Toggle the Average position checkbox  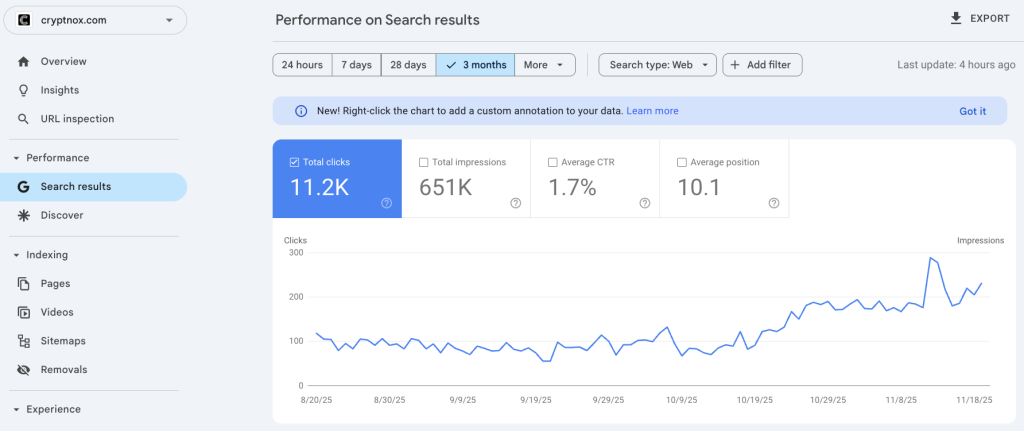pos(682,162)
